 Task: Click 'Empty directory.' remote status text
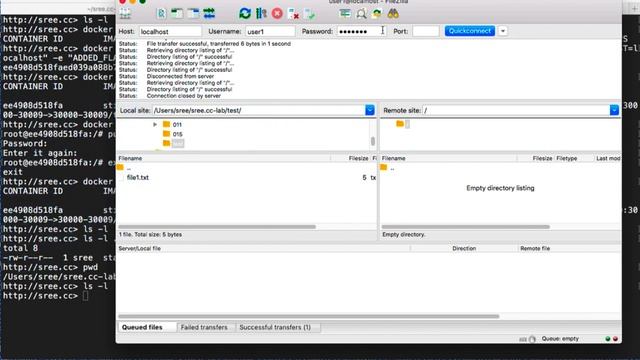[x=404, y=235]
